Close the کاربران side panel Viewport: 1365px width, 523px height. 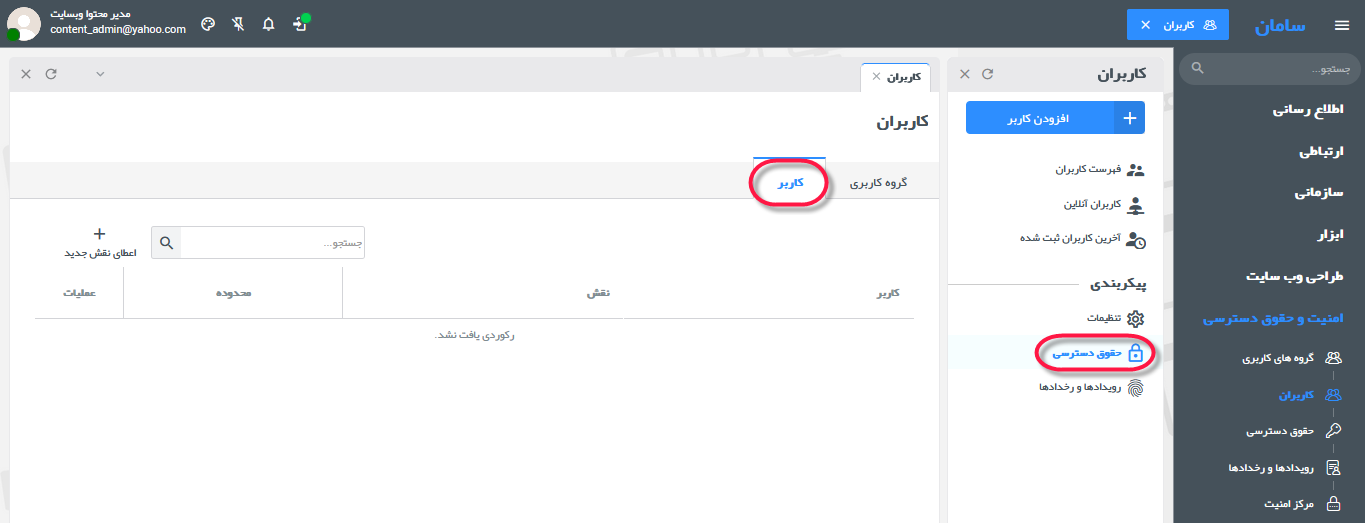(x=965, y=74)
